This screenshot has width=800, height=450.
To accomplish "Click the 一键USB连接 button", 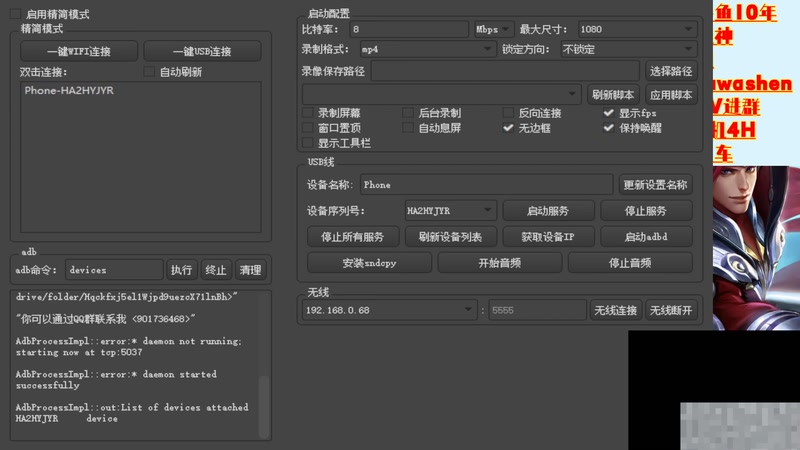I will pos(202,51).
